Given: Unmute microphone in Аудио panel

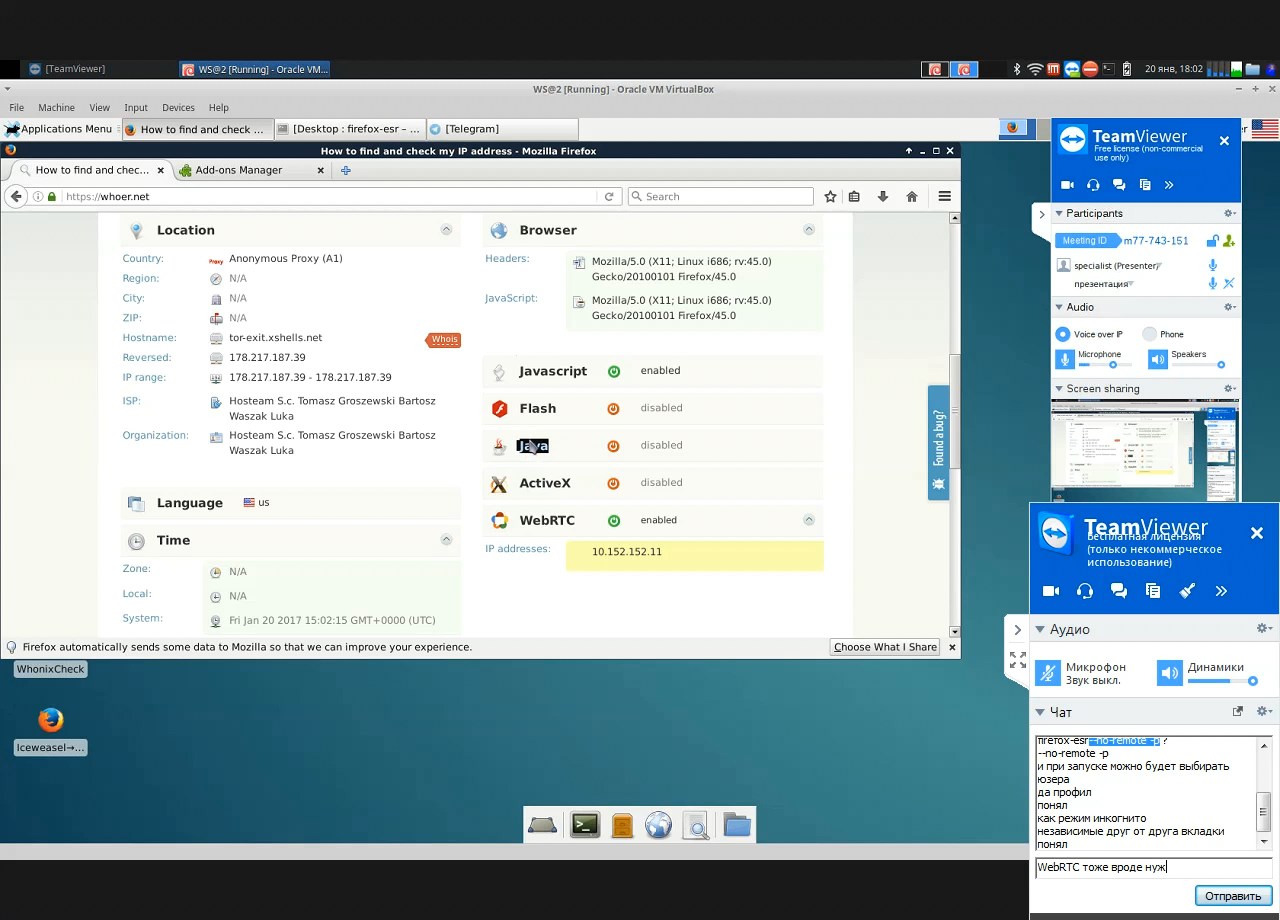Looking at the screenshot, I should (1047, 673).
